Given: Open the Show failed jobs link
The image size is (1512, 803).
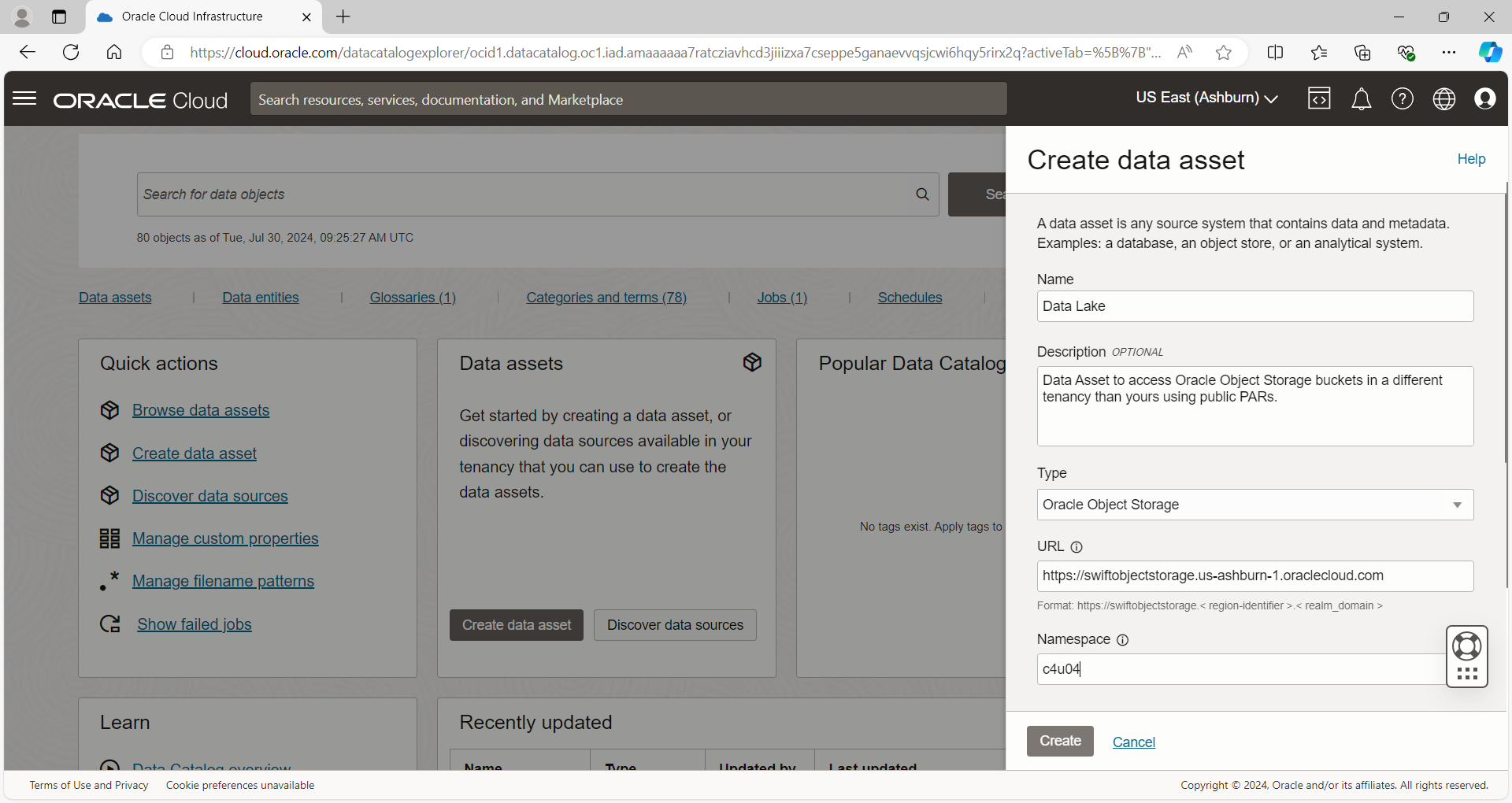Looking at the screenshot, I should tap(195, 624).
